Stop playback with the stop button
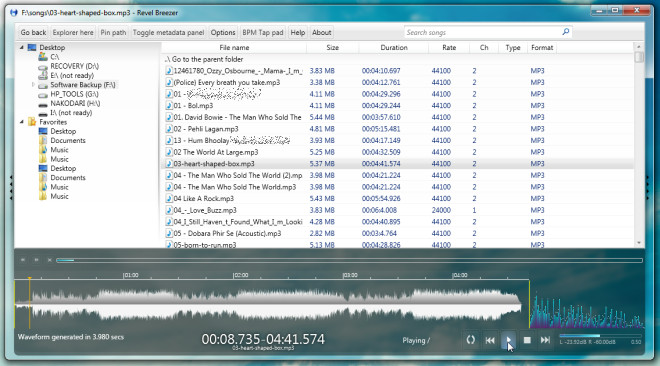The image size is (660, 366). click(527, 340)
